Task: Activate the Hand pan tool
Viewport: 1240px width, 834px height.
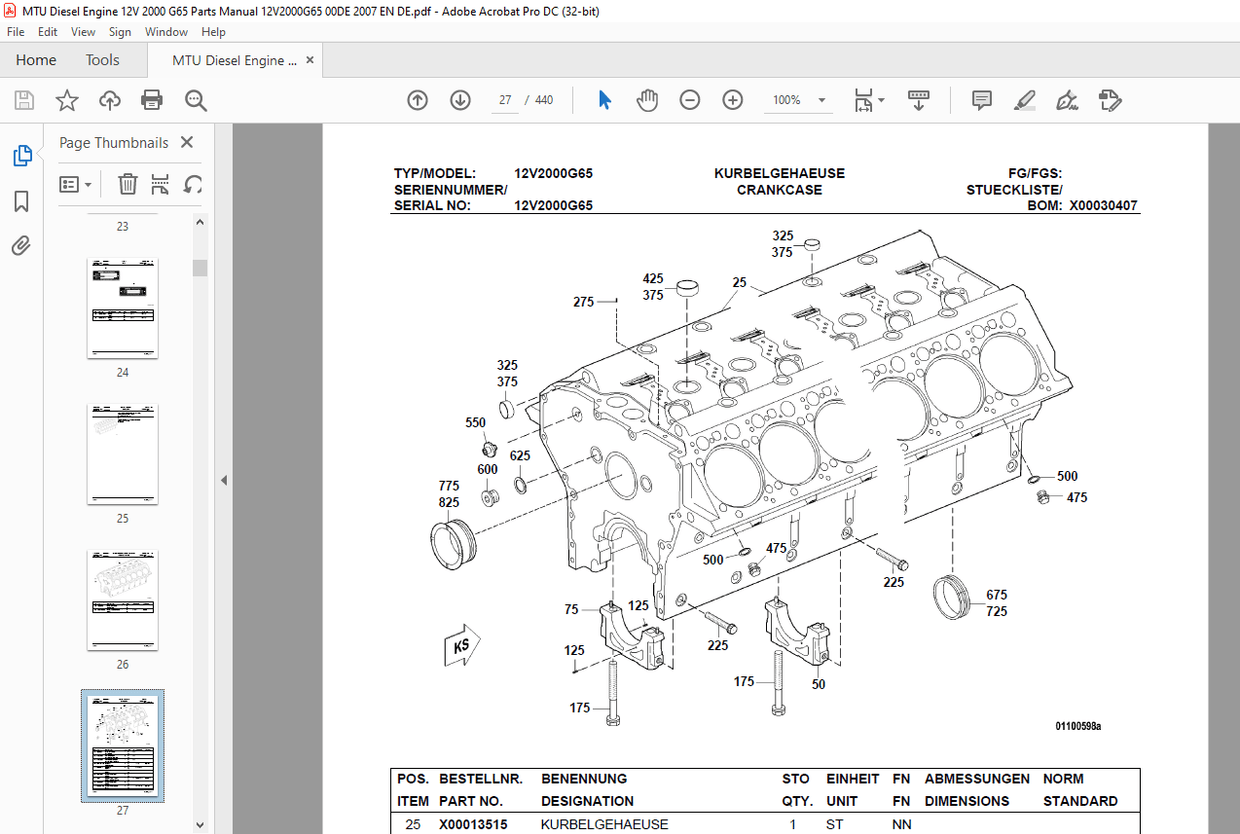Action: [x=648, y=100]
